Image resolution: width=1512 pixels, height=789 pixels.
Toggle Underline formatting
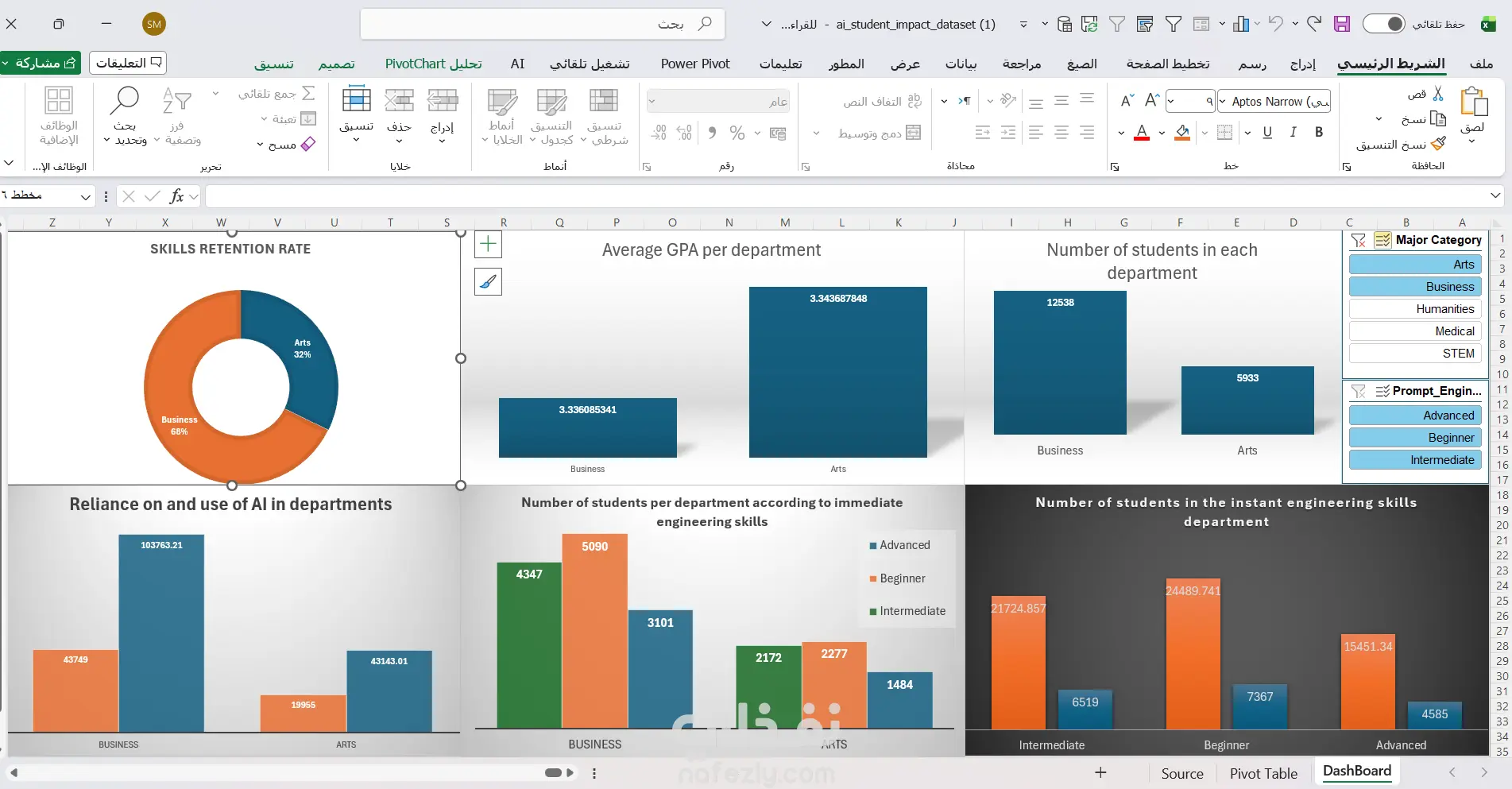pos(1267,132)
